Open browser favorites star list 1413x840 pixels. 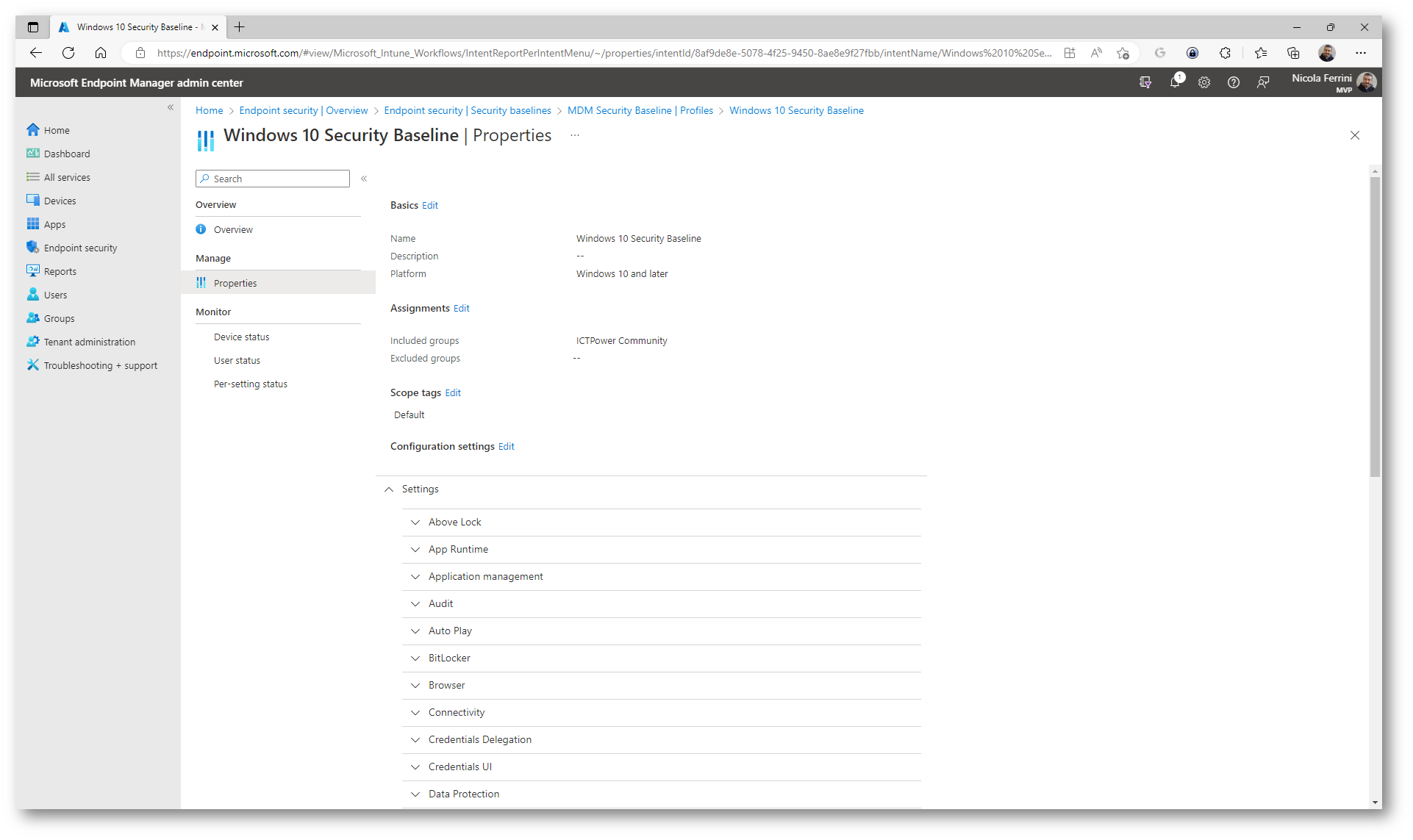tap(1261, 53)
